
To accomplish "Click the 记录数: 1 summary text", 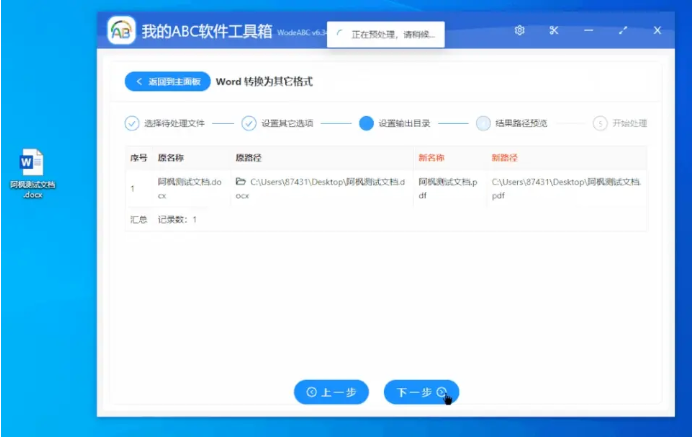I will click(x=177, y=220).
